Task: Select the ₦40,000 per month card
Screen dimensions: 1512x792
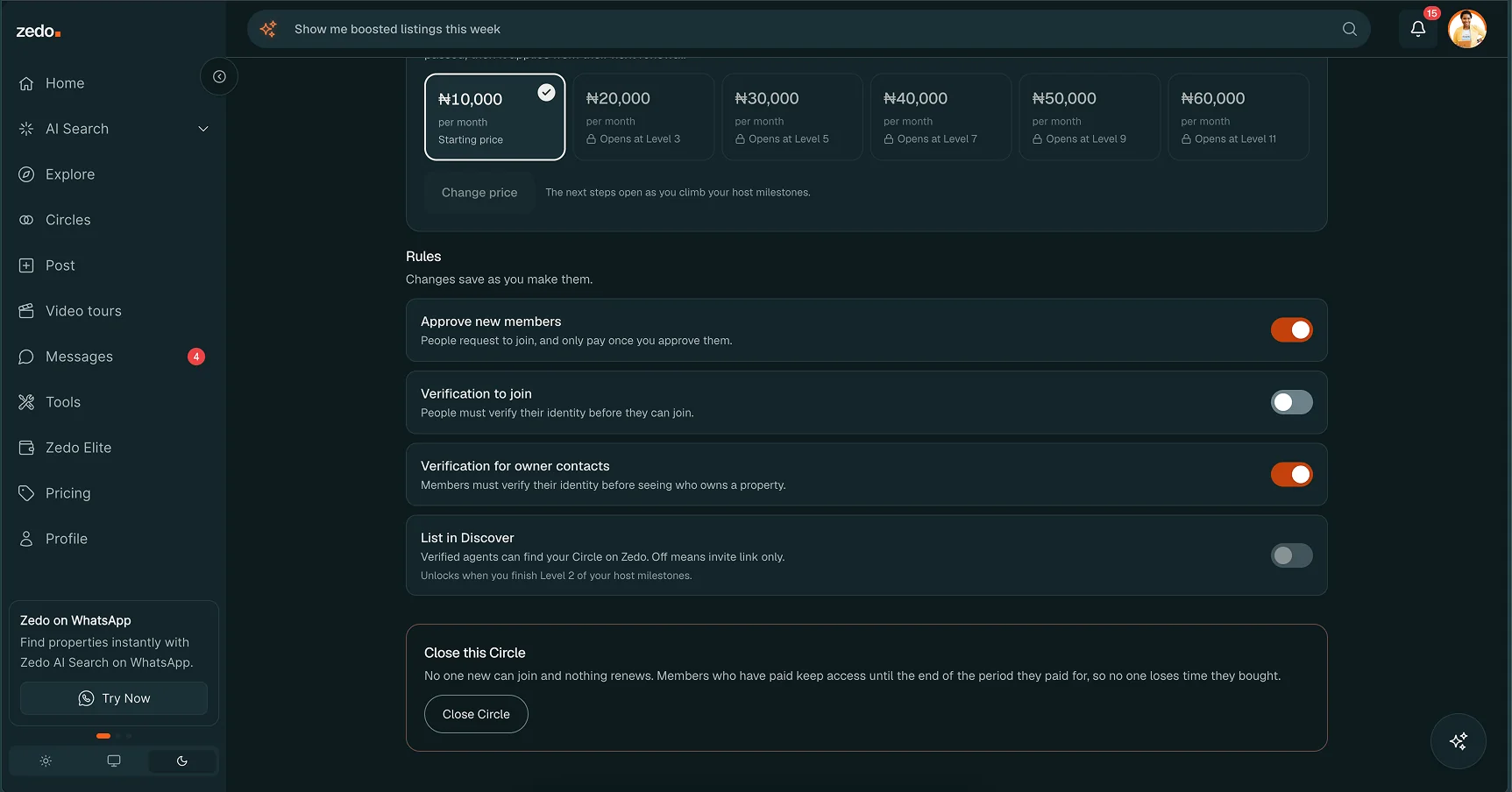Action: [x=941, y=117]
